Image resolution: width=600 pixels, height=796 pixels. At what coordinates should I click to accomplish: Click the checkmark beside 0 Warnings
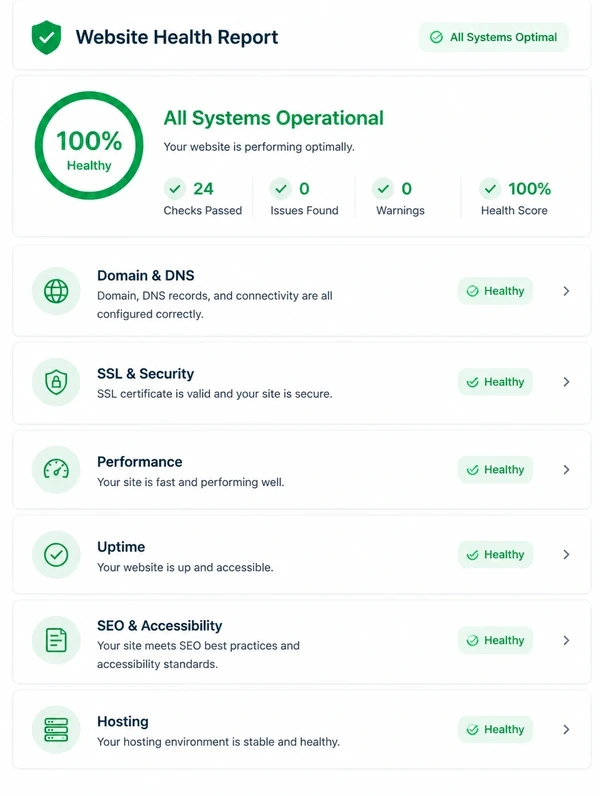(383, 189)
